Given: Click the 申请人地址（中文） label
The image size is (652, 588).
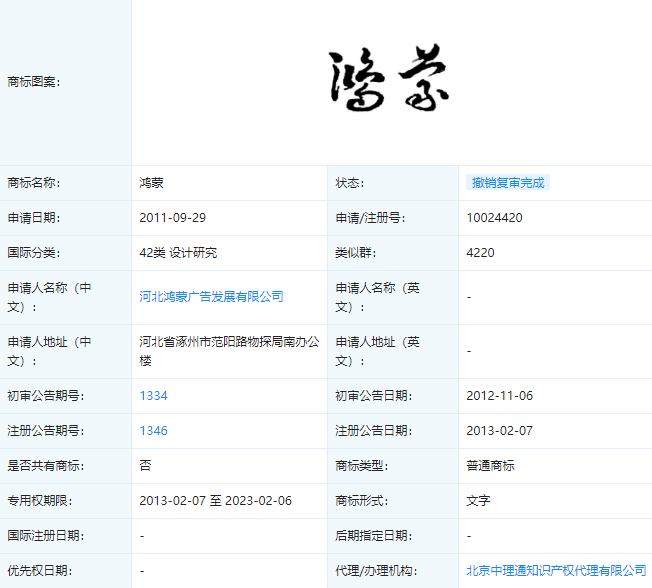Looking at the screenshot, I should click(49, 351).
